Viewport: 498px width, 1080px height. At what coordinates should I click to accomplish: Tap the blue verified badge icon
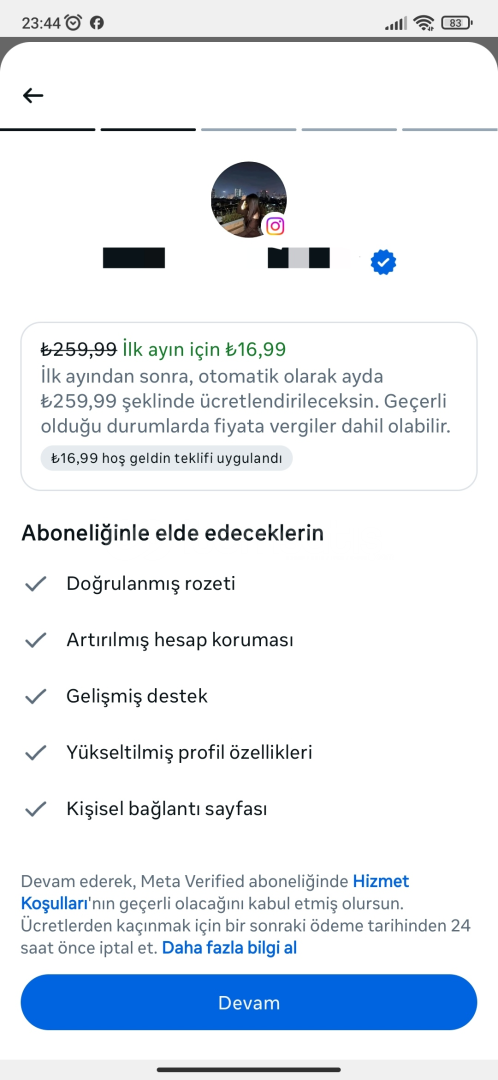(383, 262)
